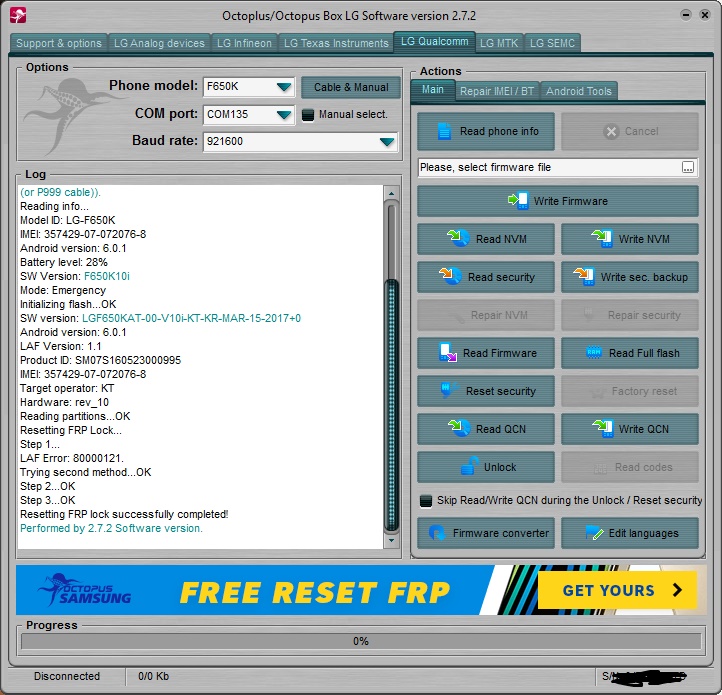Click the Cancel X icon
Viewport: 722px width, 695px height.
611,132
